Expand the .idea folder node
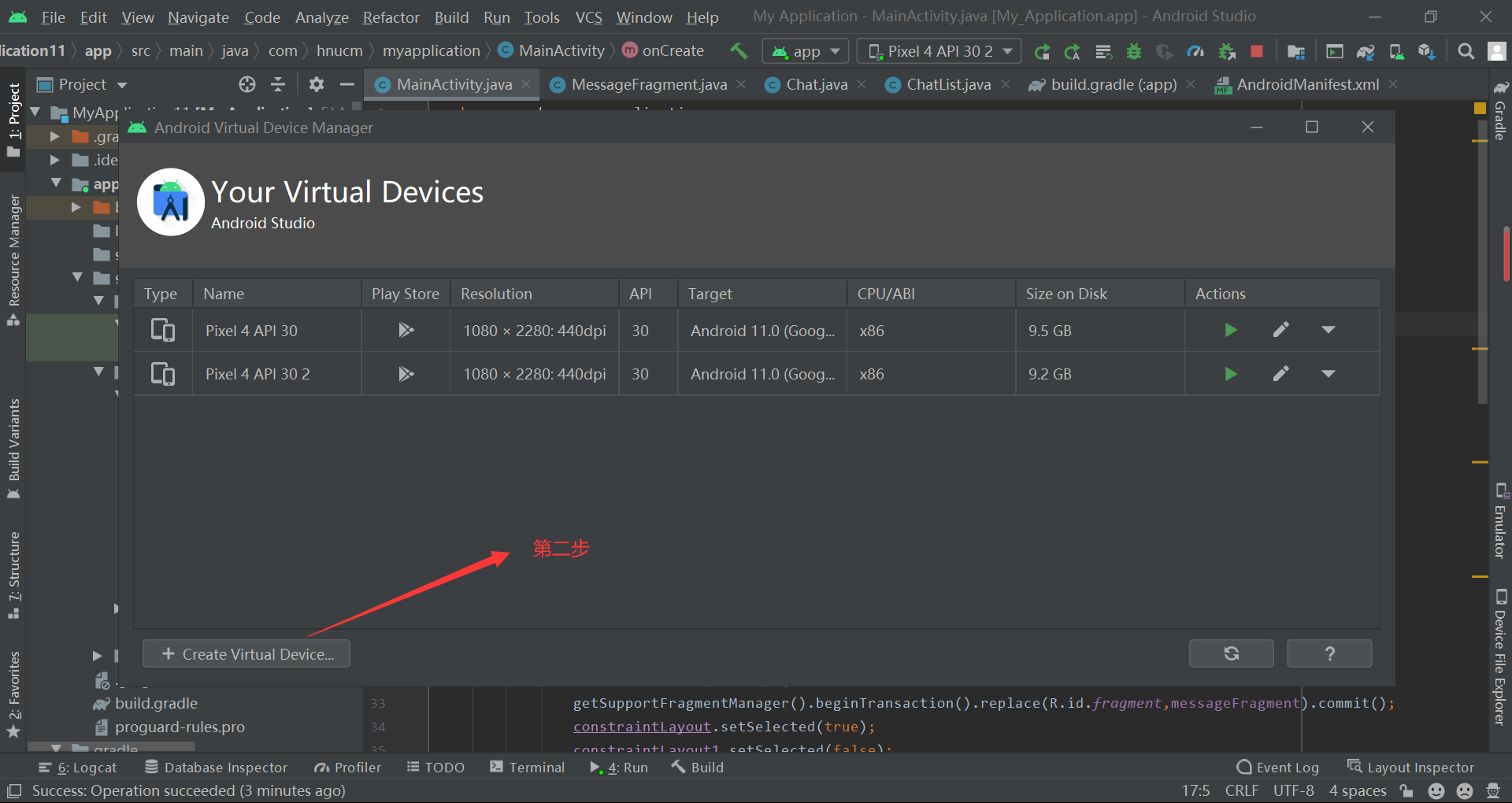The width and height of the screenshot is (1512, 803). 55,160
